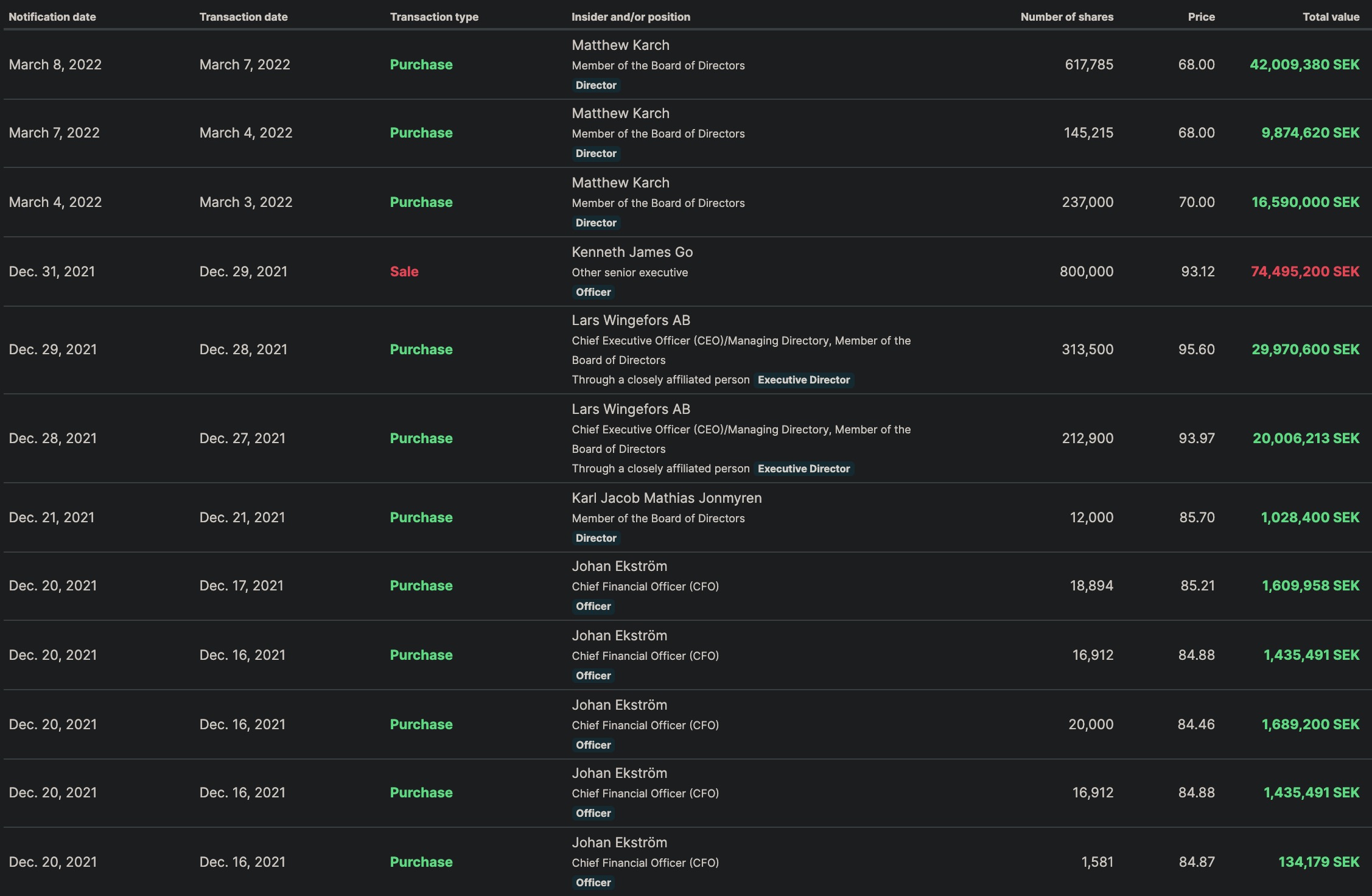
Task: Select the red Sale transaction label
Action: coord(404,271)
